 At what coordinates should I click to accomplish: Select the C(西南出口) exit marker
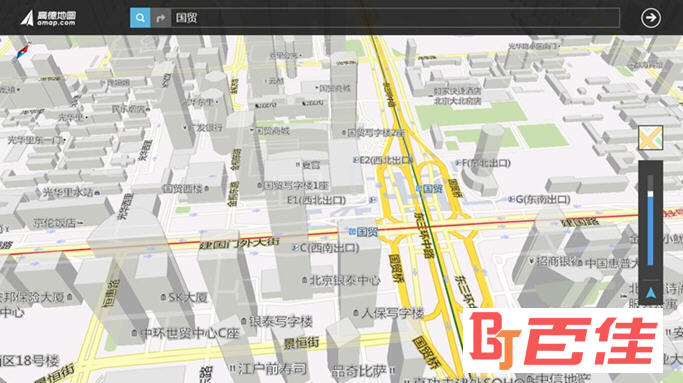[x=326, y=248]
